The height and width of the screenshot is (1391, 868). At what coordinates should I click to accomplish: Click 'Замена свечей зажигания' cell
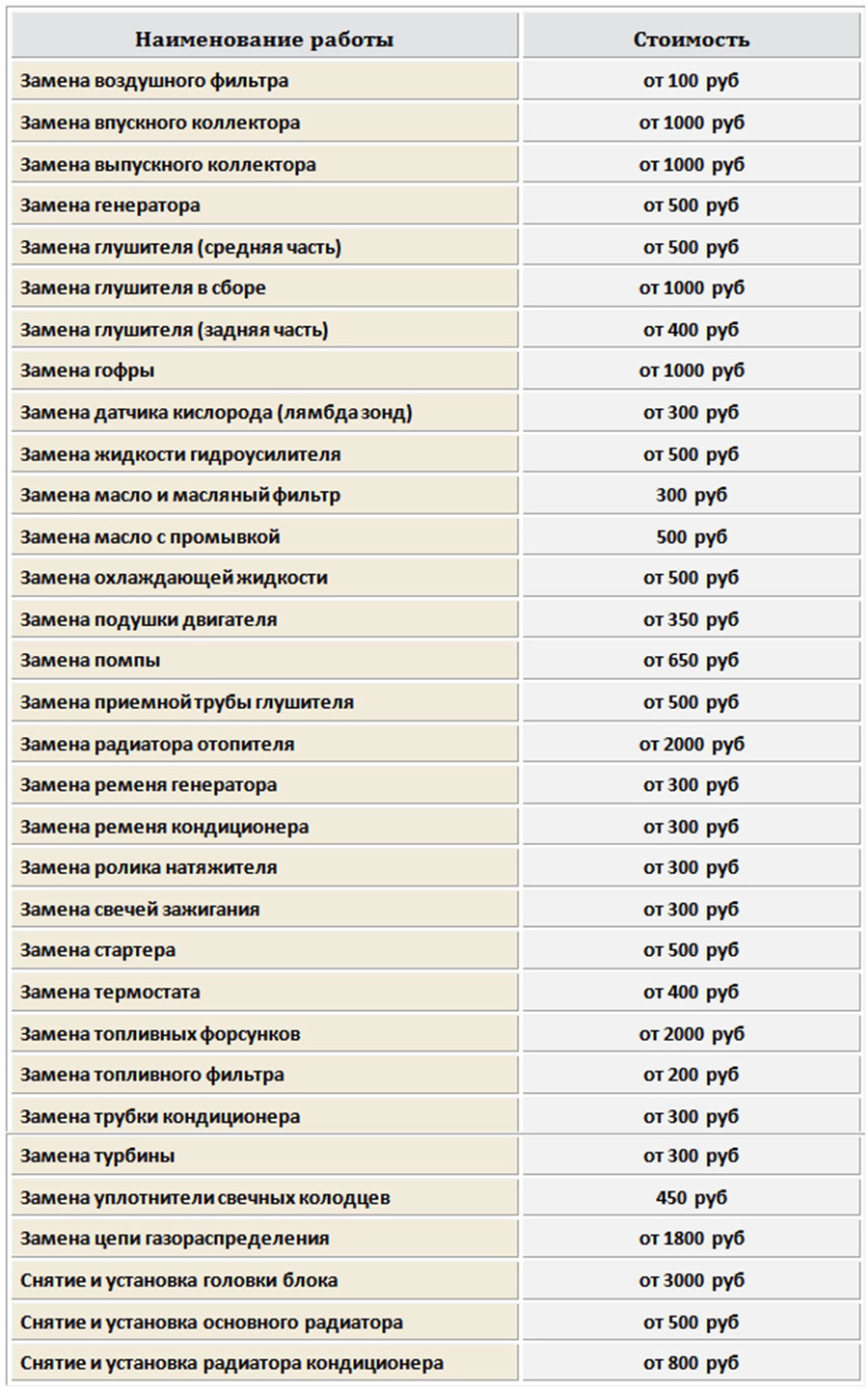(x=140, y=909)
